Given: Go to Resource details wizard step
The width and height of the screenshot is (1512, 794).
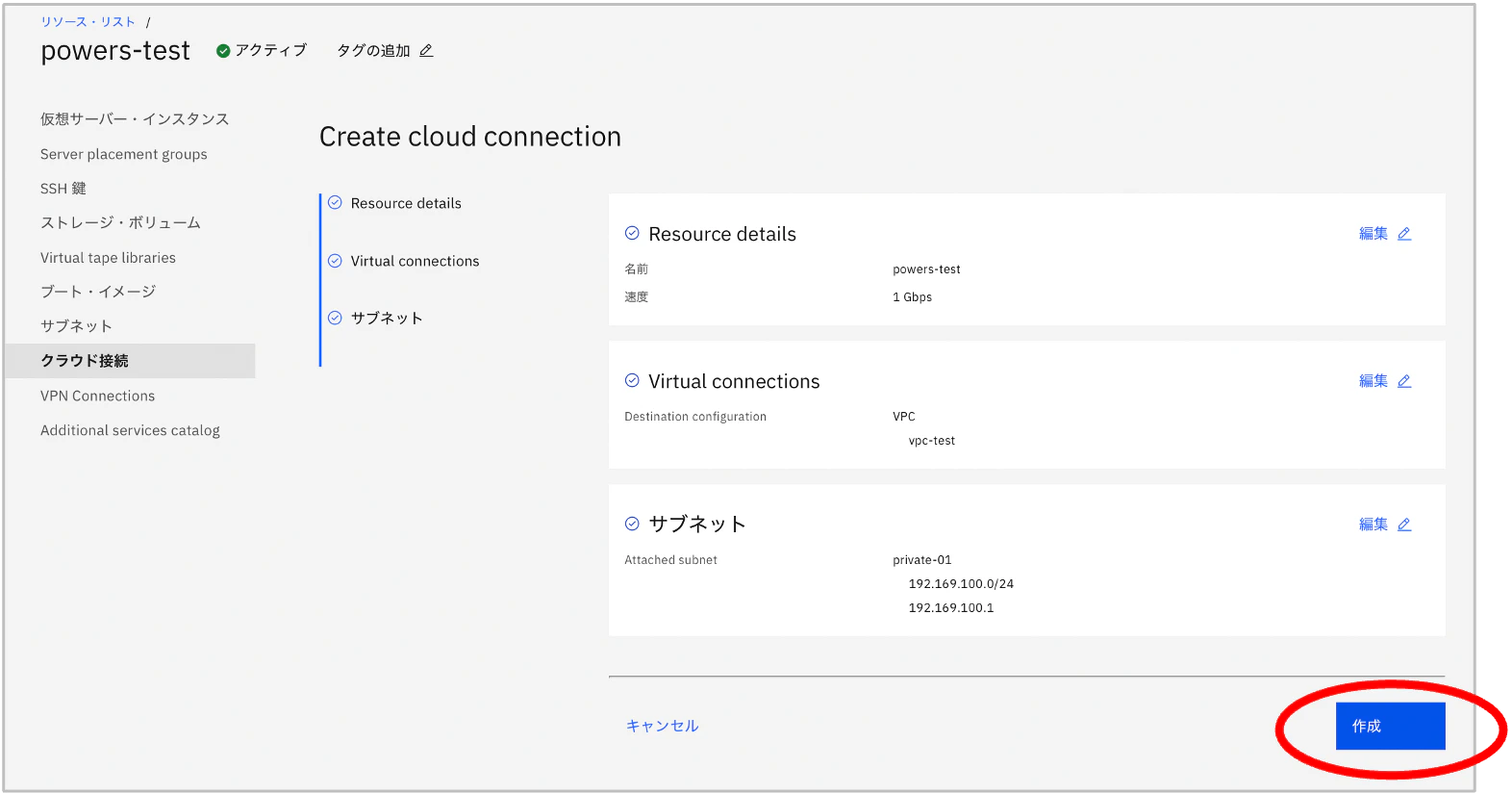Looking at the screenshot, I should (x=406, y=203).
